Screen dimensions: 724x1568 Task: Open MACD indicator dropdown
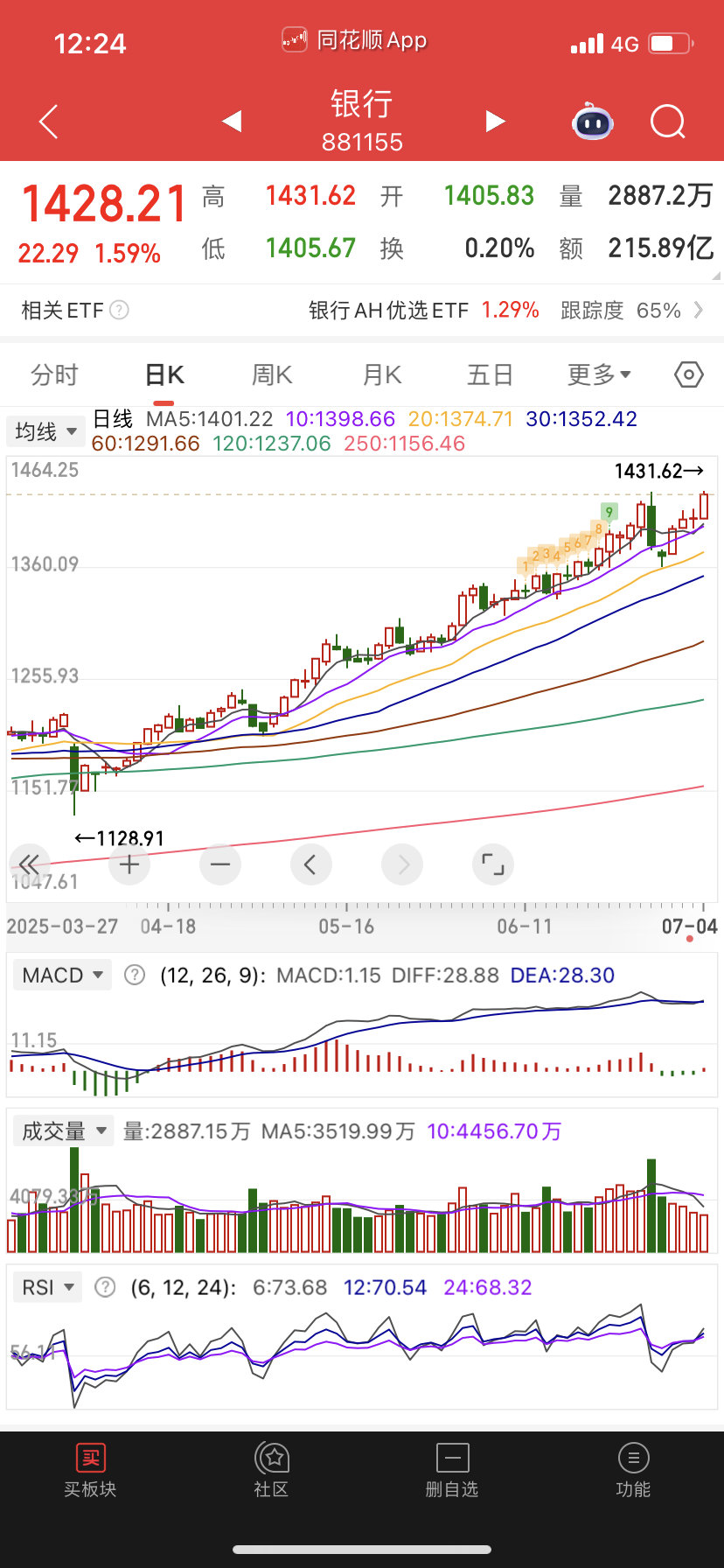(63, 975)
